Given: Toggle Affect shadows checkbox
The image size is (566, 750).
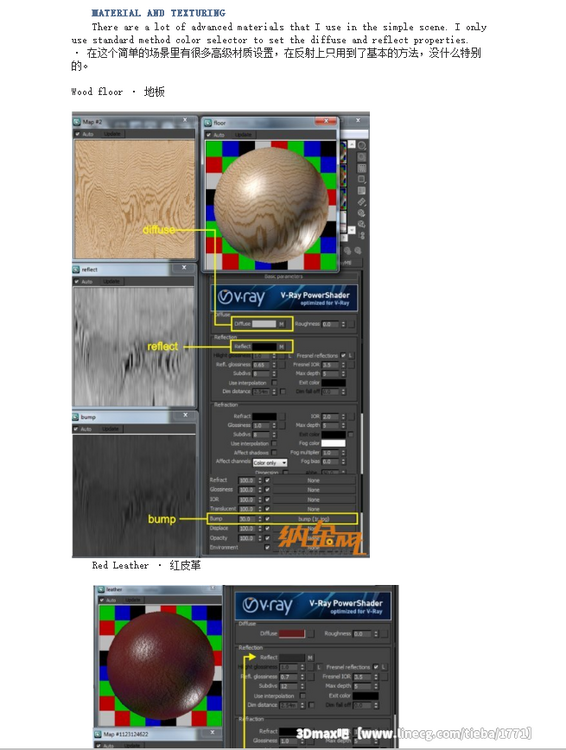Looking at the screenshot, I should 274,452.
